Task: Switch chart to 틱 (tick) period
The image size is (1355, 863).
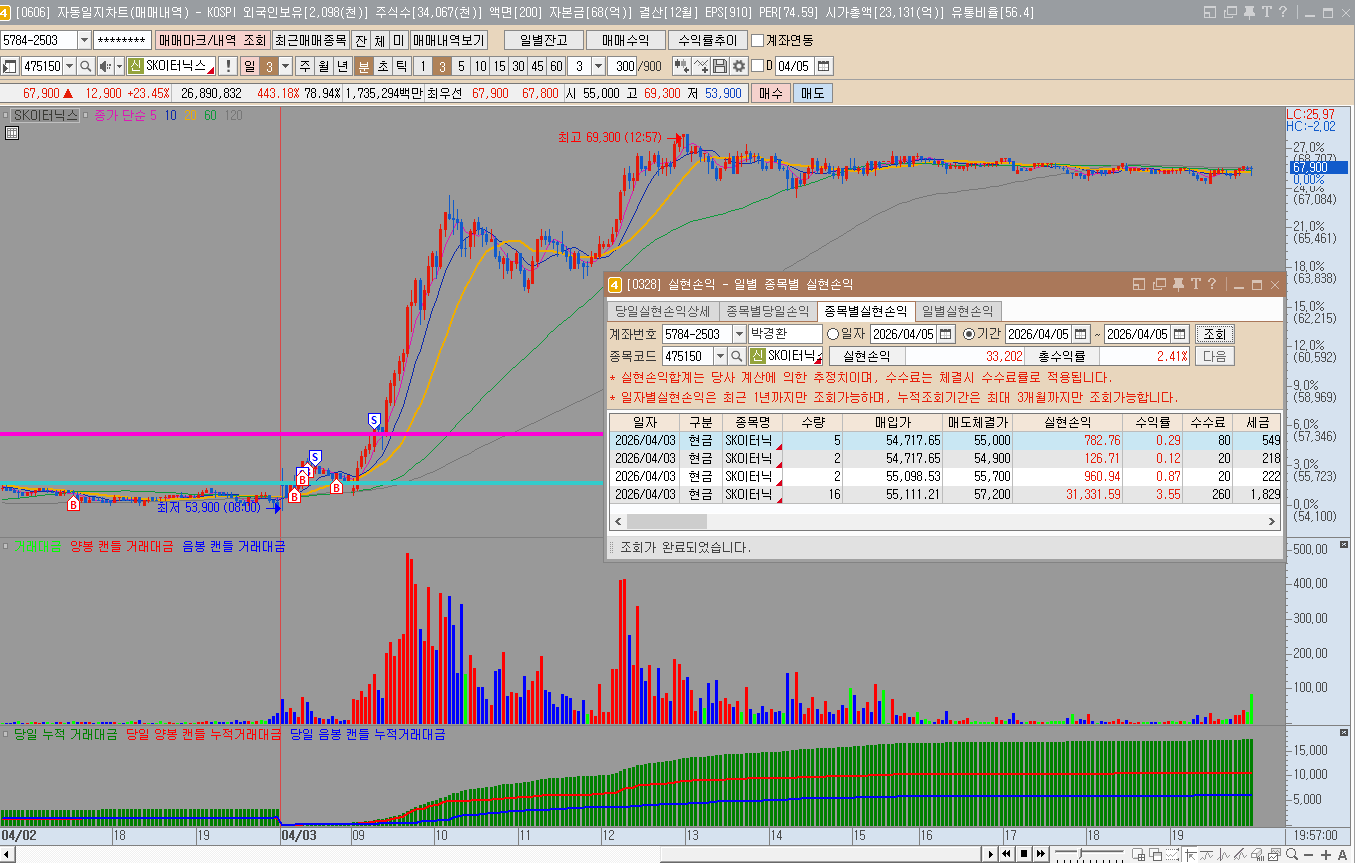Action: point(401,66)
